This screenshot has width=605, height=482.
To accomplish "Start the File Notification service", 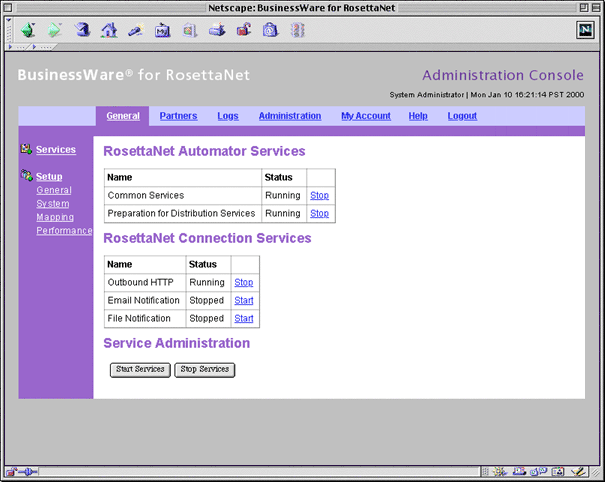I will (x=244, y=318).
